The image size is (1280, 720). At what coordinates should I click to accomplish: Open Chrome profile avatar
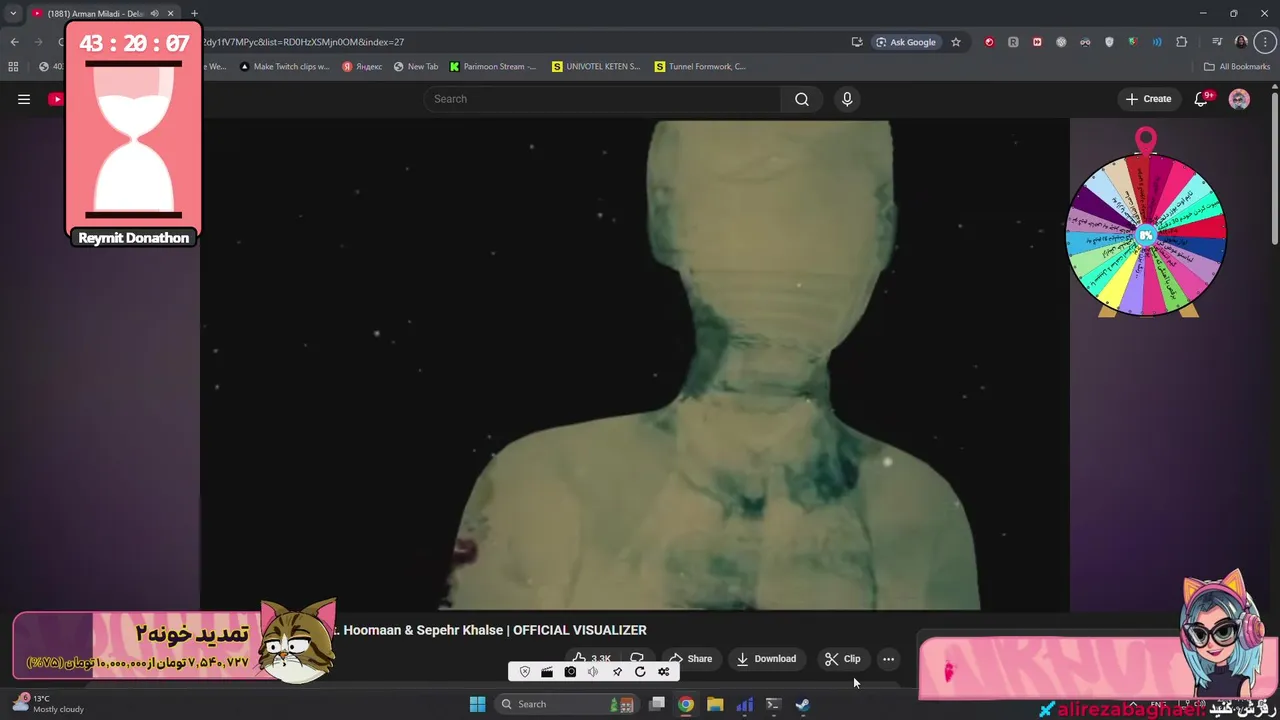(1241, 42)
